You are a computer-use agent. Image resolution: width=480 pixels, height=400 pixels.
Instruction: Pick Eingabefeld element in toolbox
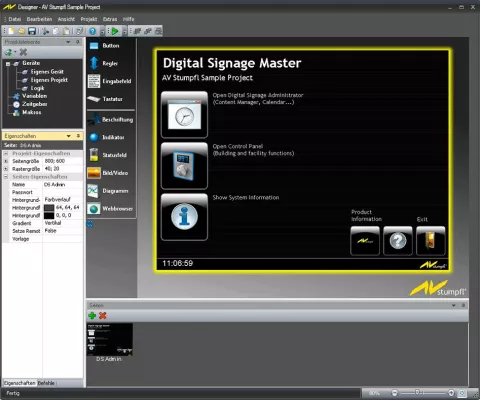[x=110, y=81]
